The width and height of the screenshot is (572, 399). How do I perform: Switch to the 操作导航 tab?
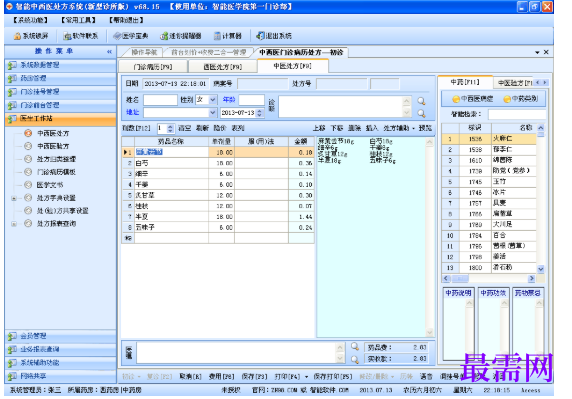point(144,53)
